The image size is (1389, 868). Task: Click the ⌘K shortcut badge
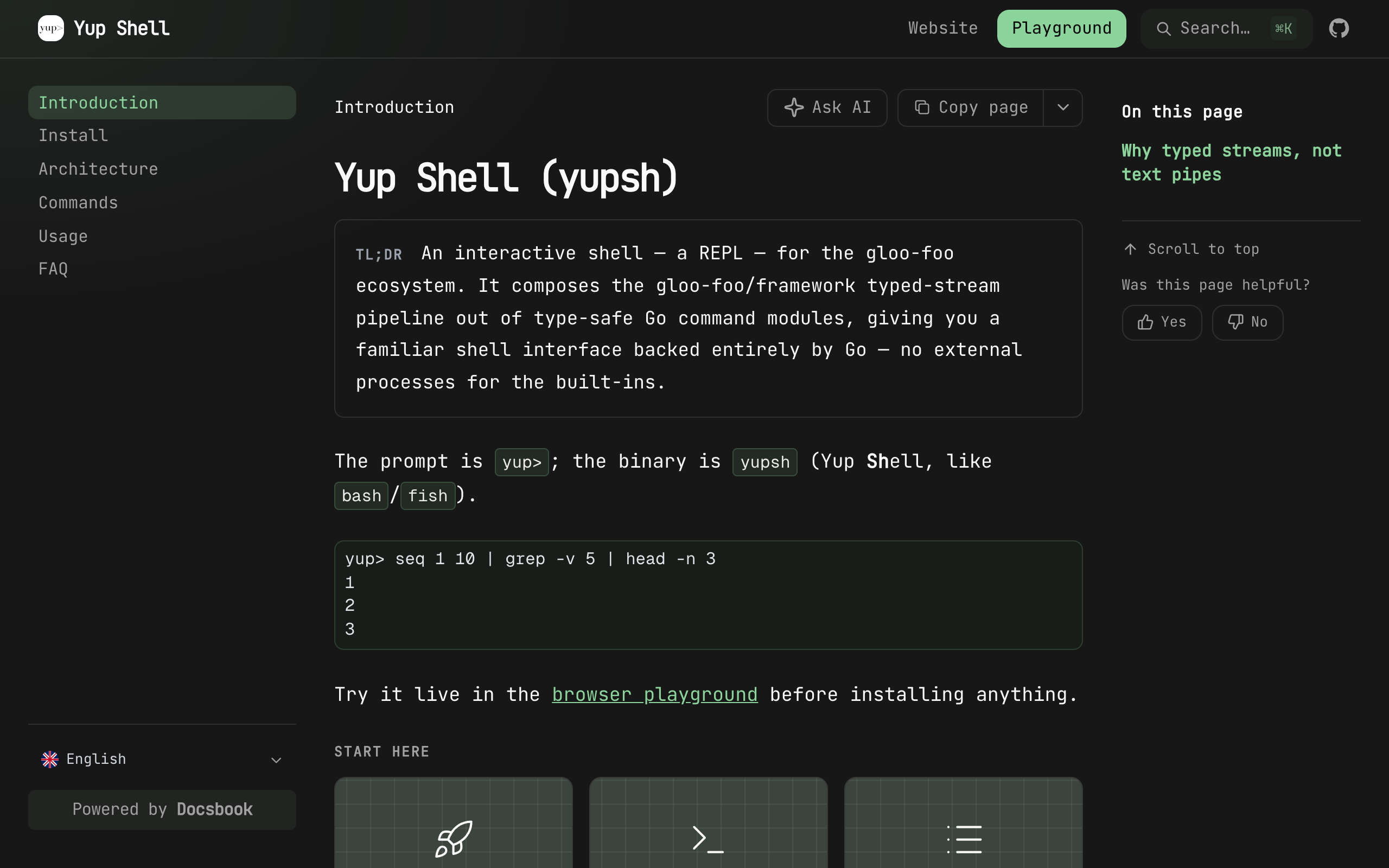pos(1283,29)
